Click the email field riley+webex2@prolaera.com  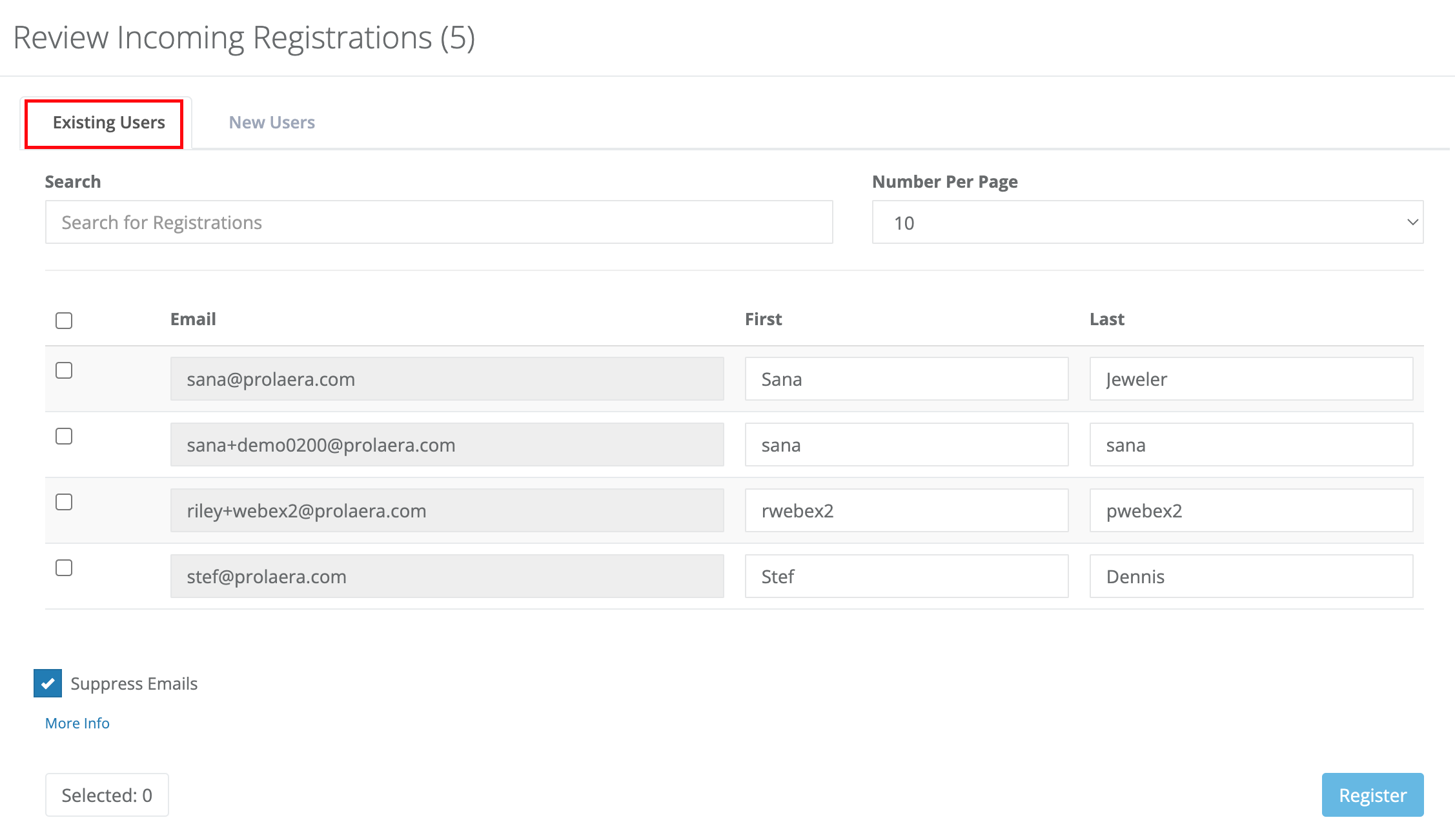pos(447,510)
